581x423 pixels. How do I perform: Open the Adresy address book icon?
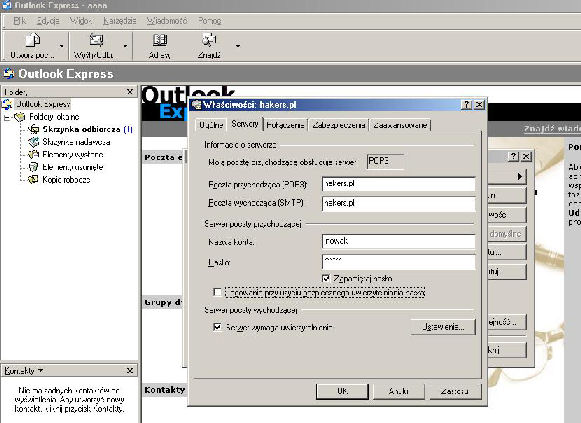pos(160,40)
